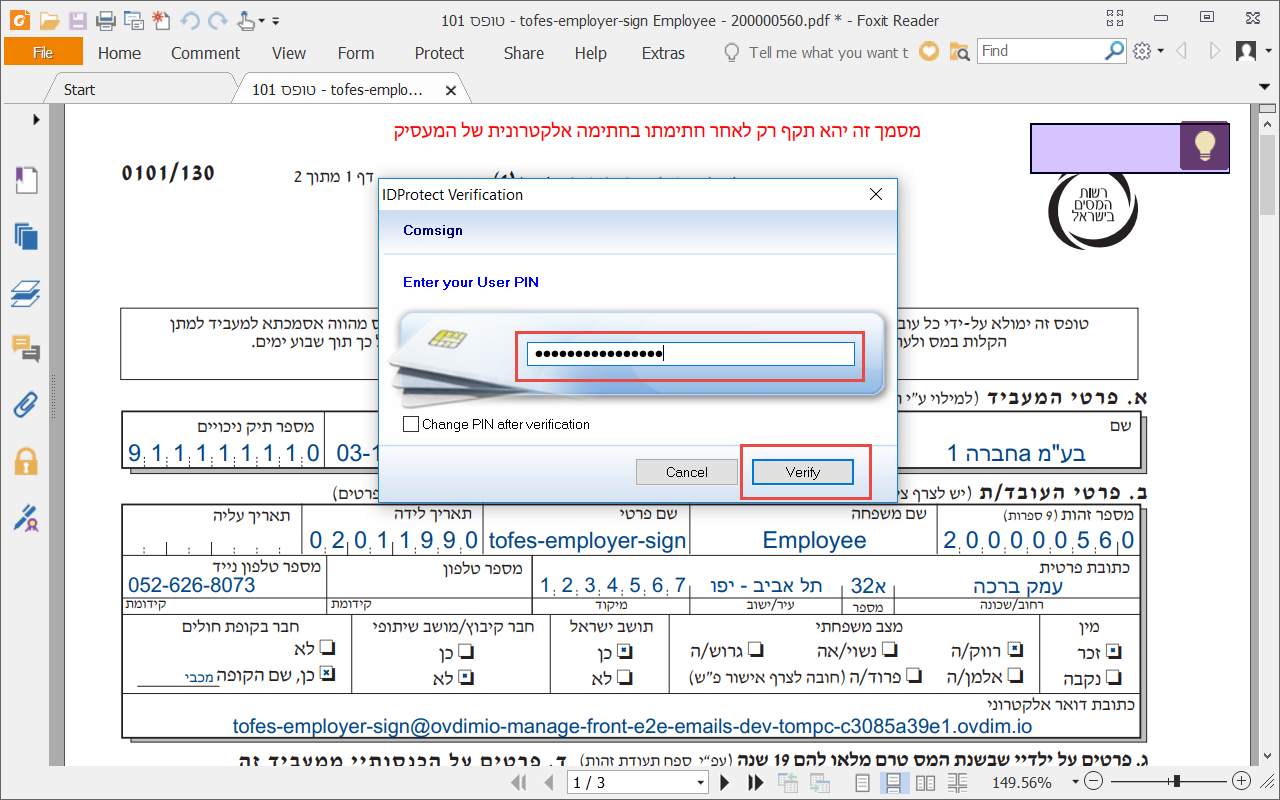Select the hand touch mode tool
Image resolution: width=1280 pixels, height=800 pixels.
click(x=246, y=20)
